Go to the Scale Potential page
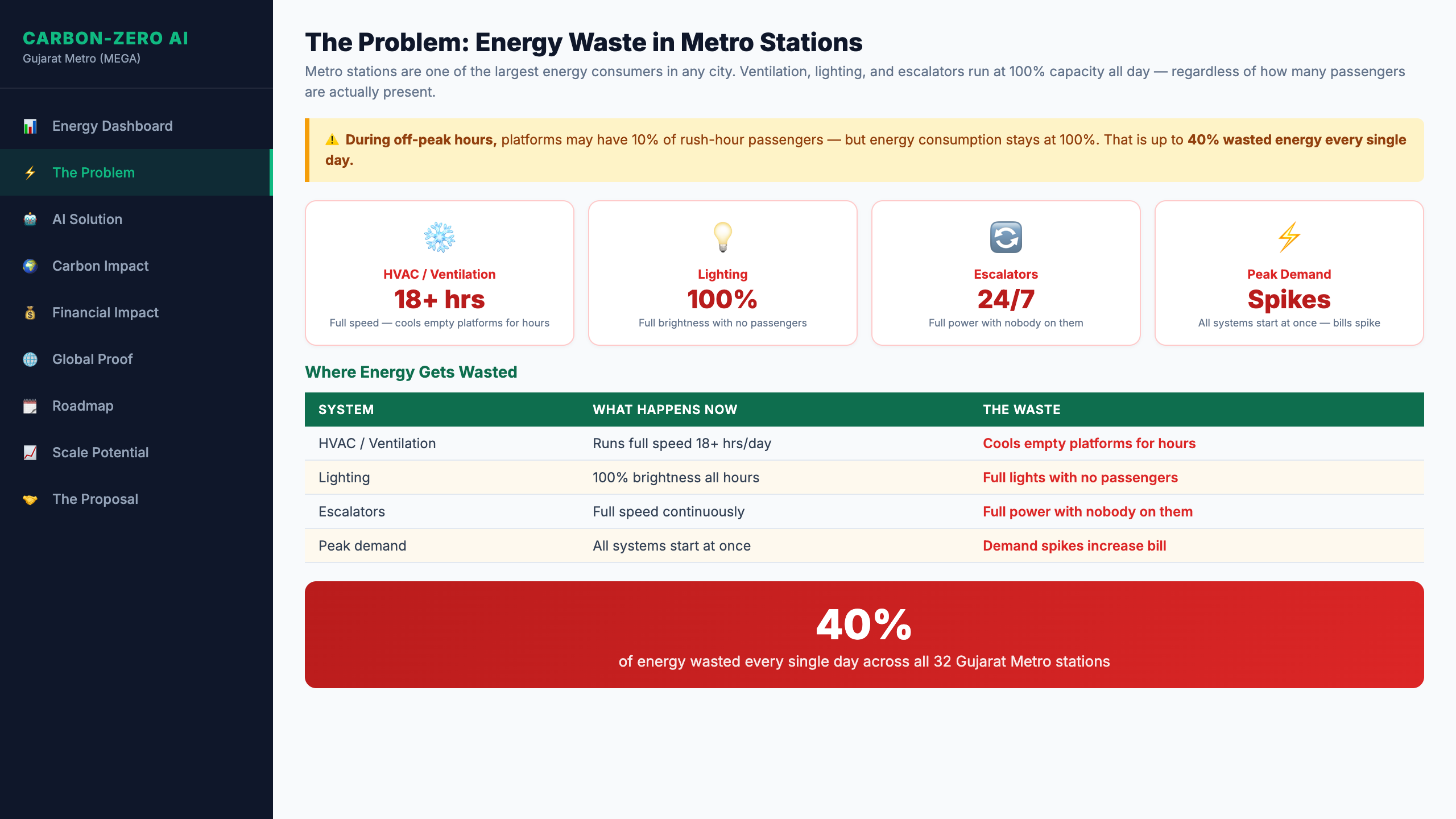 tap(100, 453)
